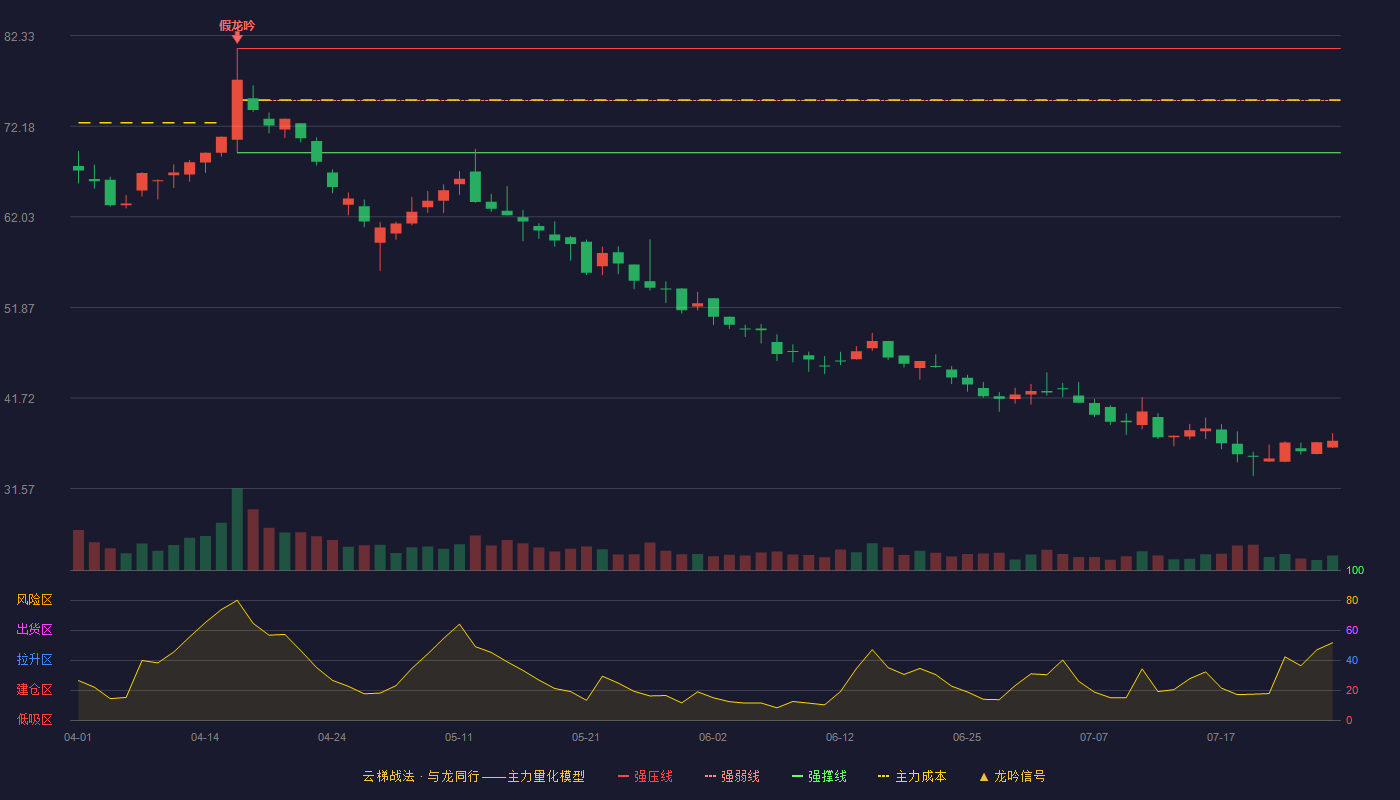Viewport: 1400px width, 800px height.
Task: Hide the 强撑线 series via legend
Action: 819,776
